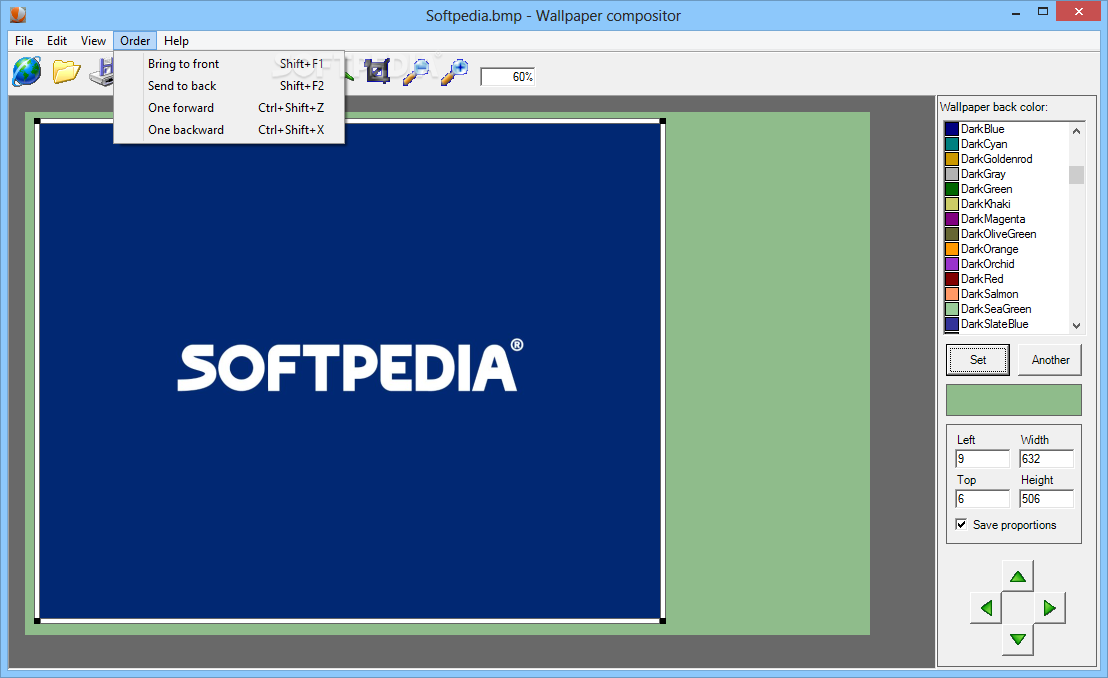Pick DarkOliveGreen in color list
The height and width of the screenshot is (678, 1108).
point(1006,234)
